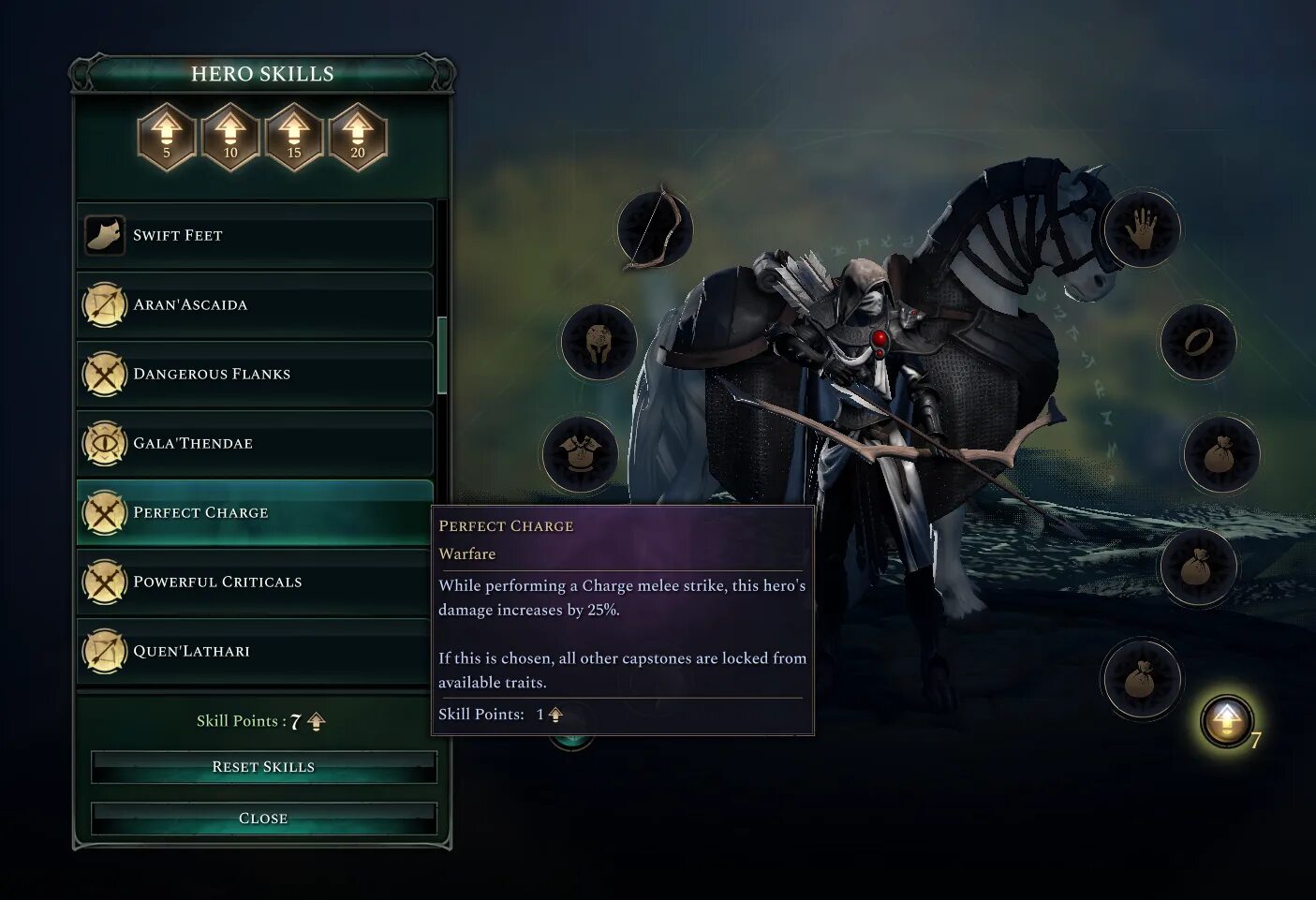The width and height of the screenshot is (1316, 900).
Task: Select the level 15 skill tier badge
Action: pyautogui.click(x=294, y=137)
